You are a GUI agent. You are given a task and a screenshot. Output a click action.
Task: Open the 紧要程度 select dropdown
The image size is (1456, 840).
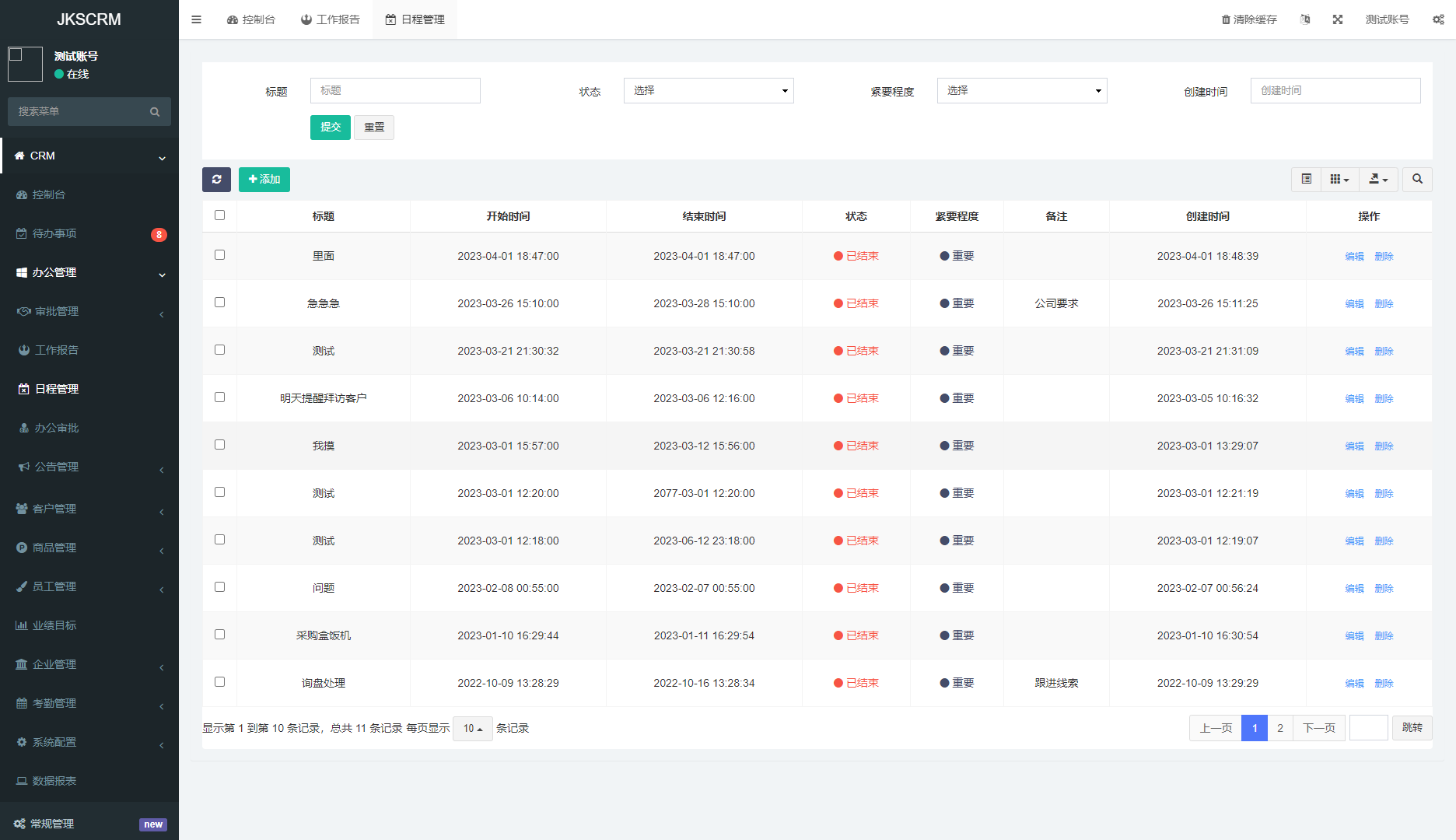(x=1022, y=91)
